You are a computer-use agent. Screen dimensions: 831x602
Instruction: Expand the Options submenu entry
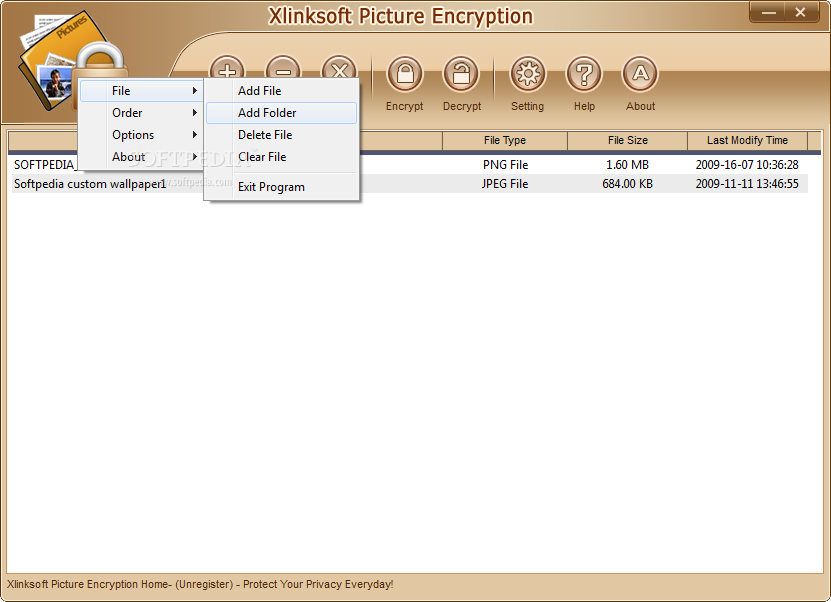coord(141,135)
